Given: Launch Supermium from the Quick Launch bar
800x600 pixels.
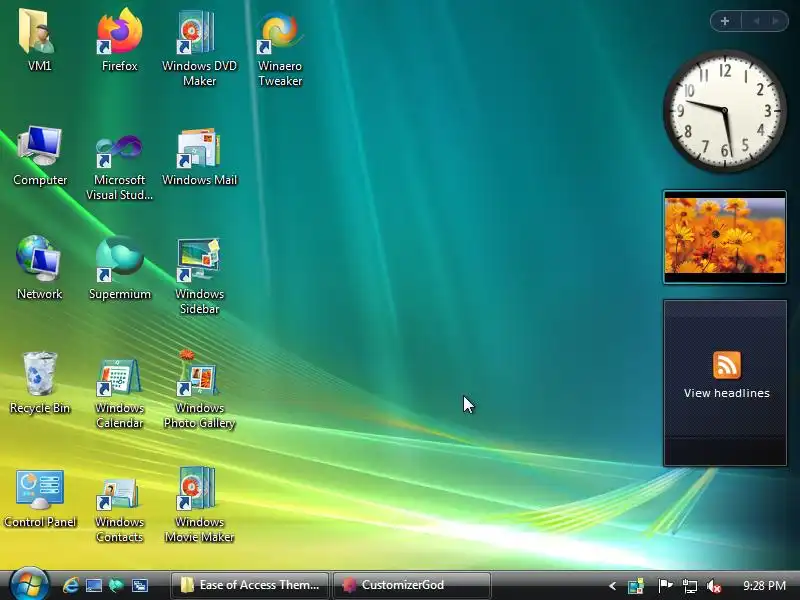Looking at the screenshot, I should click(116, 585).
